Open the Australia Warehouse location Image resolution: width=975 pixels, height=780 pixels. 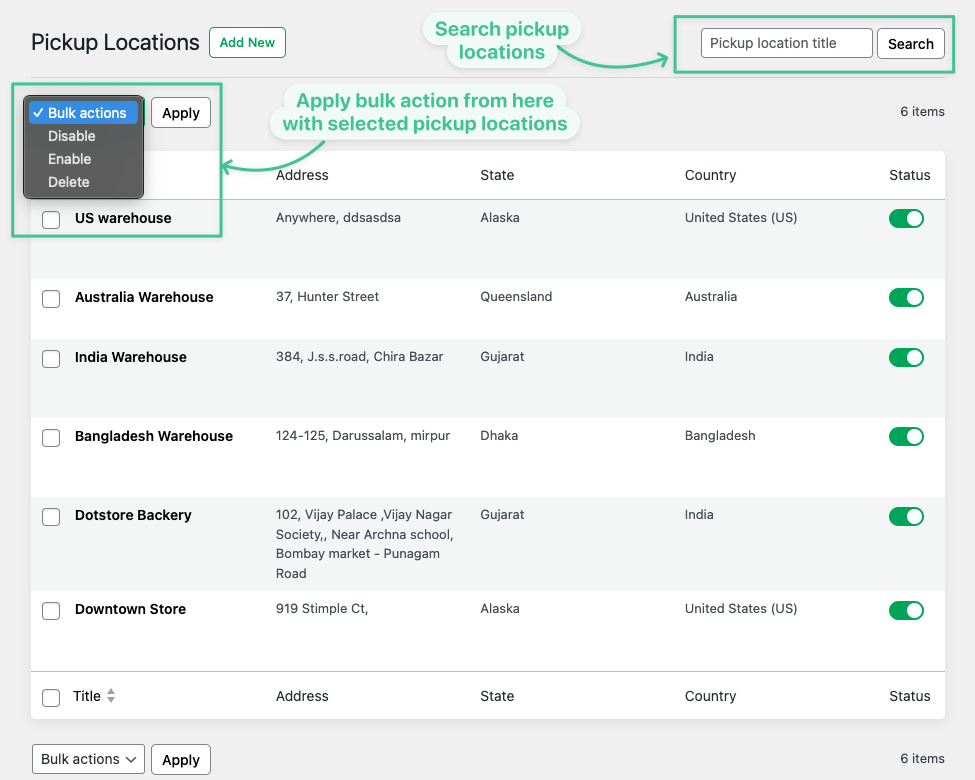click(x=144, y=297)
